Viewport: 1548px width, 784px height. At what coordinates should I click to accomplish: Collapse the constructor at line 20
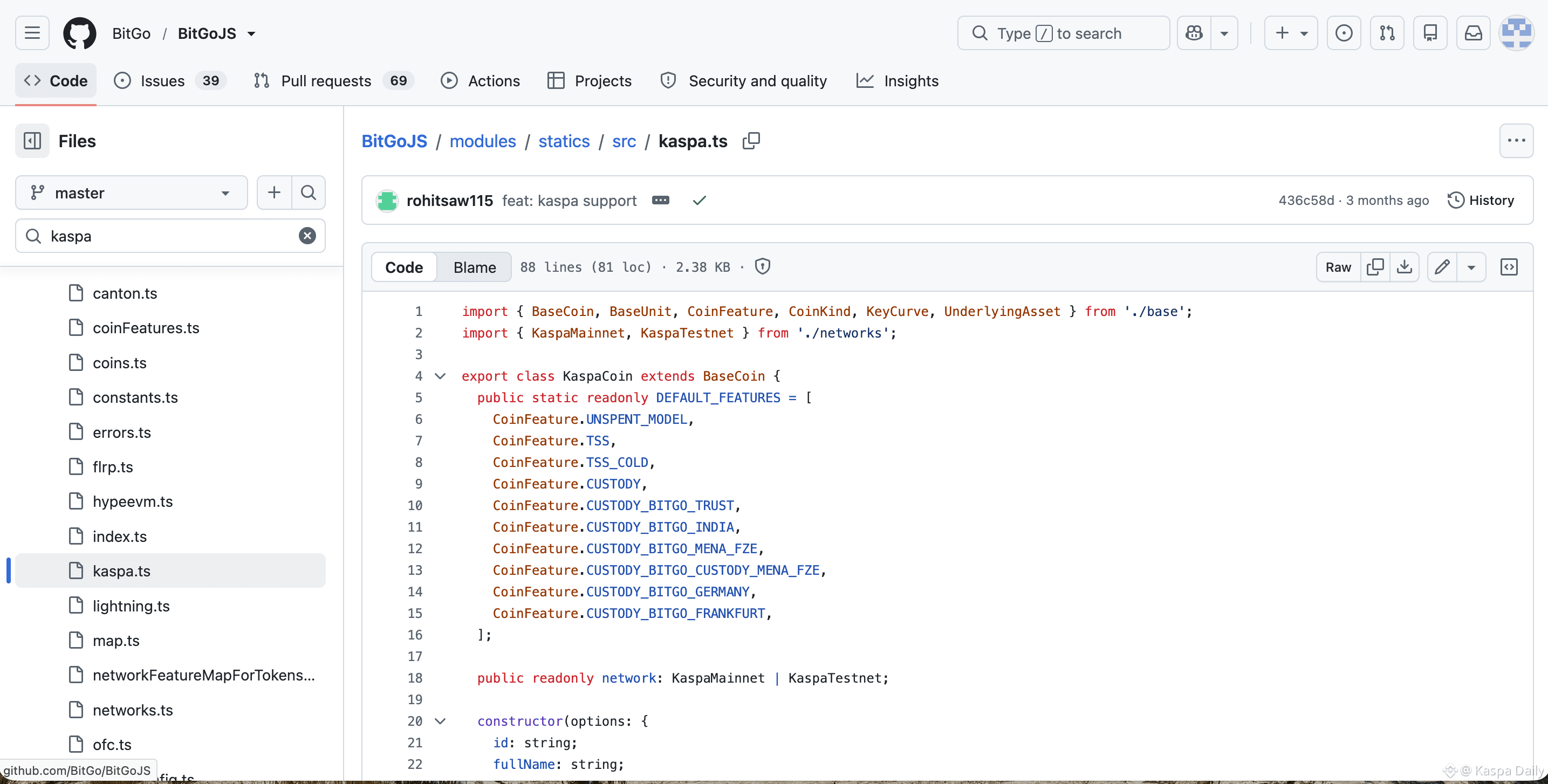tap(440, 721)
